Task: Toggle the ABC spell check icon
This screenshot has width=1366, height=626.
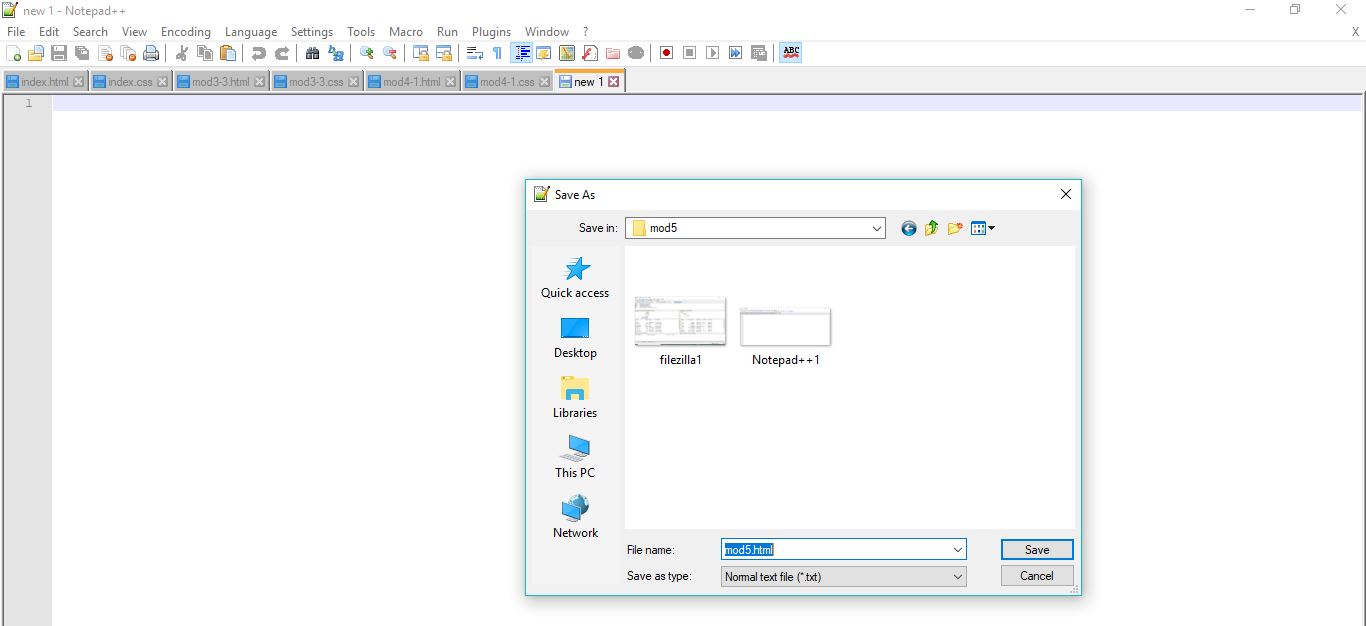Action: pos(791,53)
